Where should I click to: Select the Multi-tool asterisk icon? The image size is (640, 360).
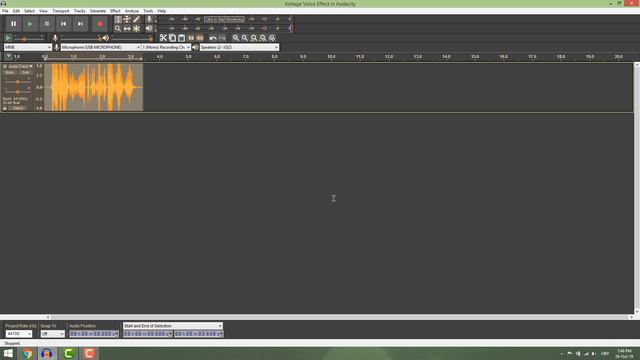(136, 29)
